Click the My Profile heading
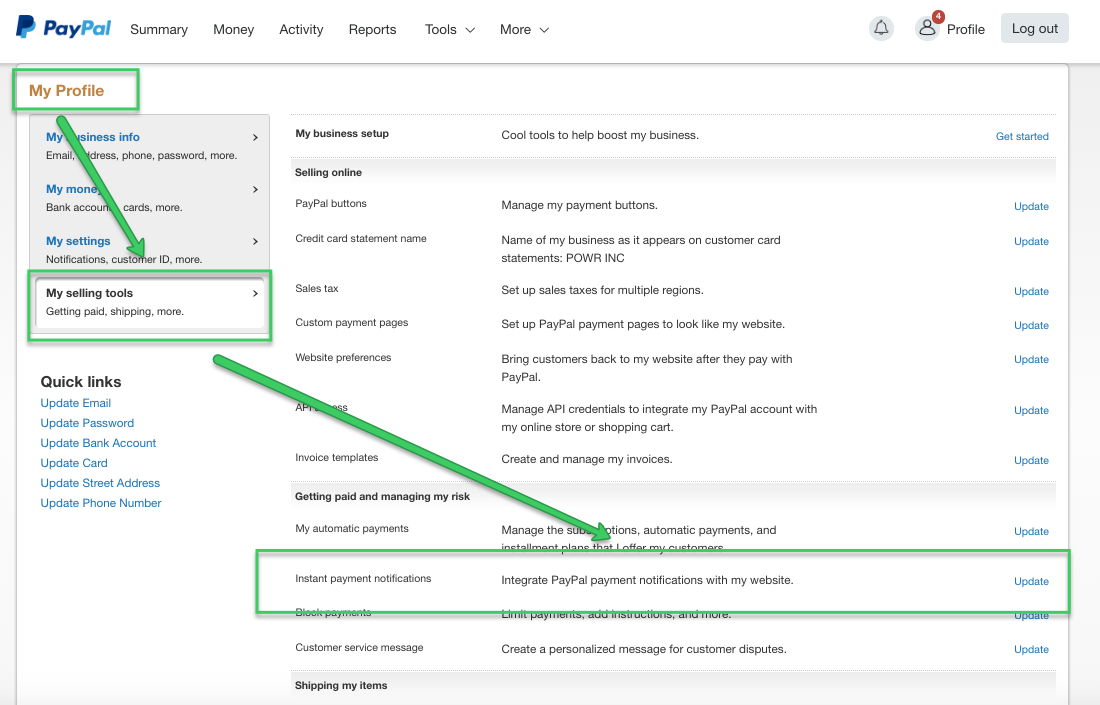This screenshot has width=1100, height=705. 66,90
